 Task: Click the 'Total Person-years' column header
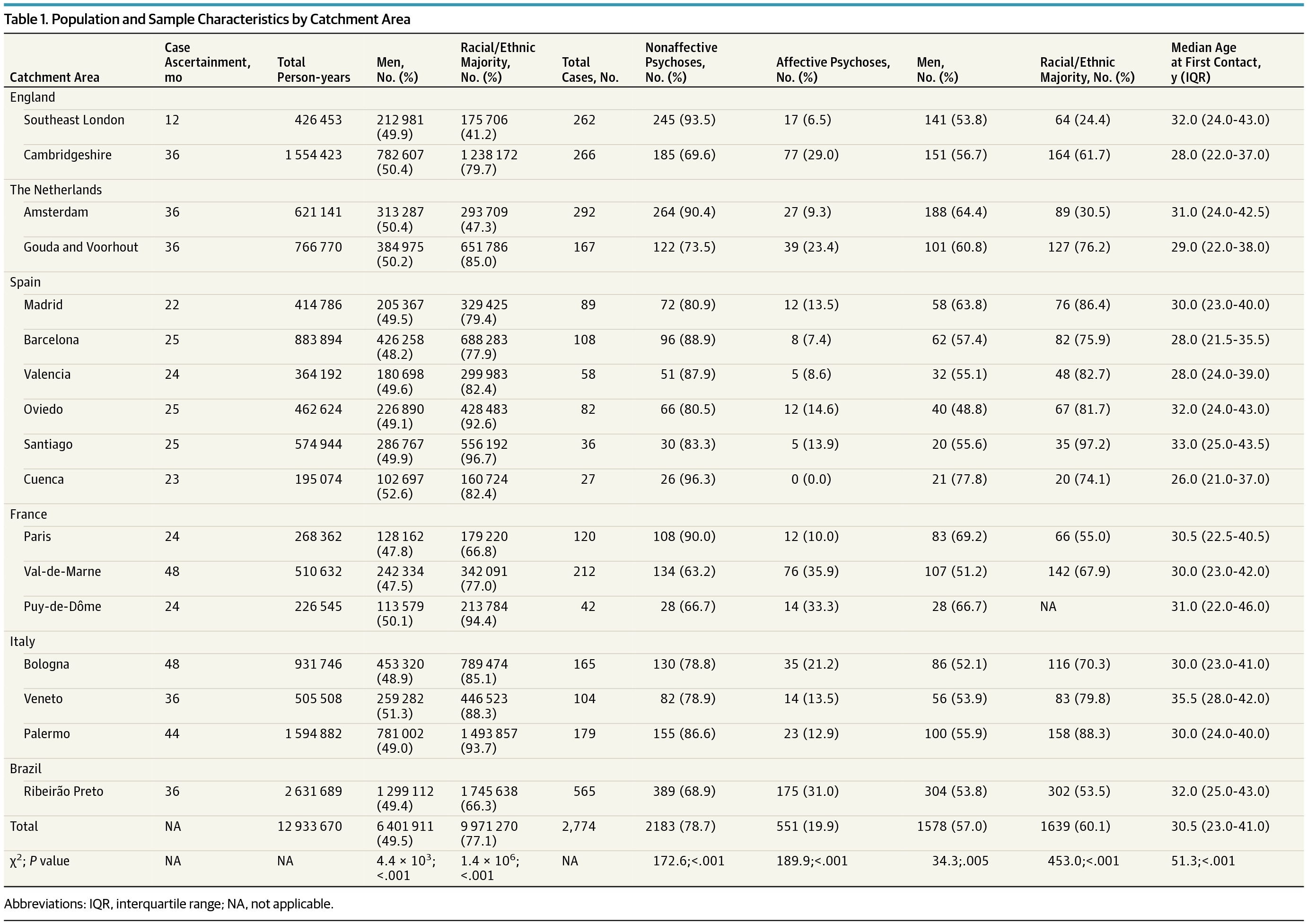314,70
